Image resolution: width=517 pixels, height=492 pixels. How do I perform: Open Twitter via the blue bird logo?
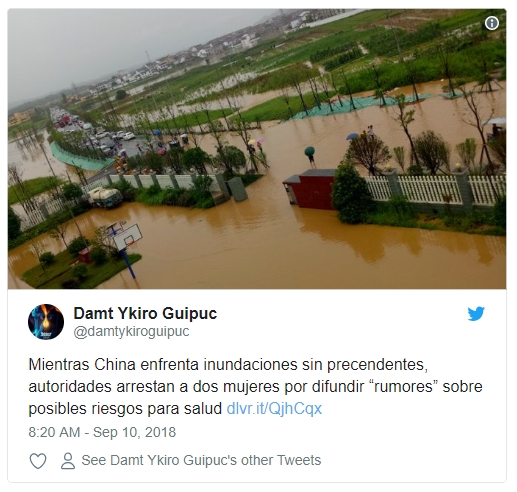[x=476, y=314]
